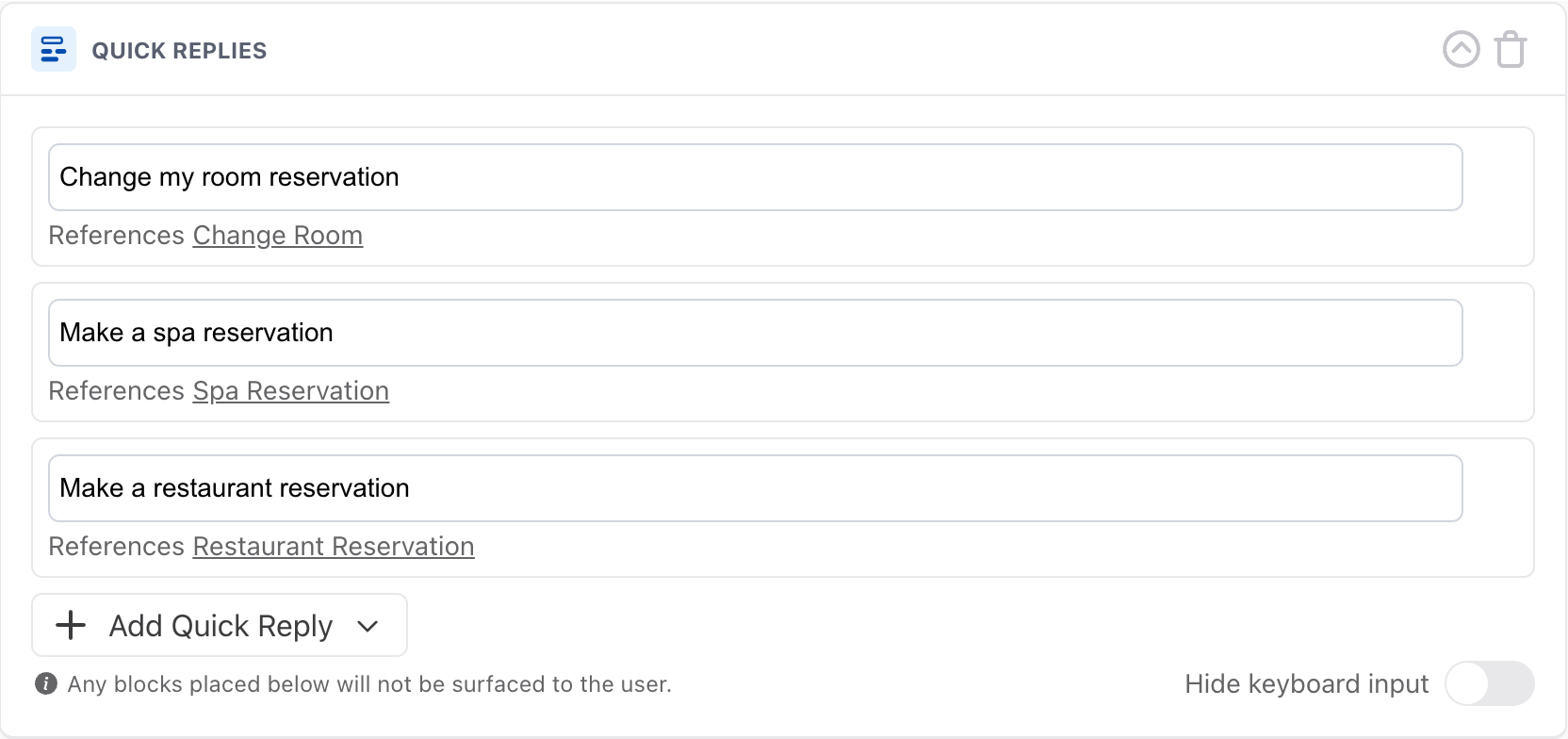
Task: Click the QUICK REPLIES header title
Action: pyautogui.click(x=179, y=51)
